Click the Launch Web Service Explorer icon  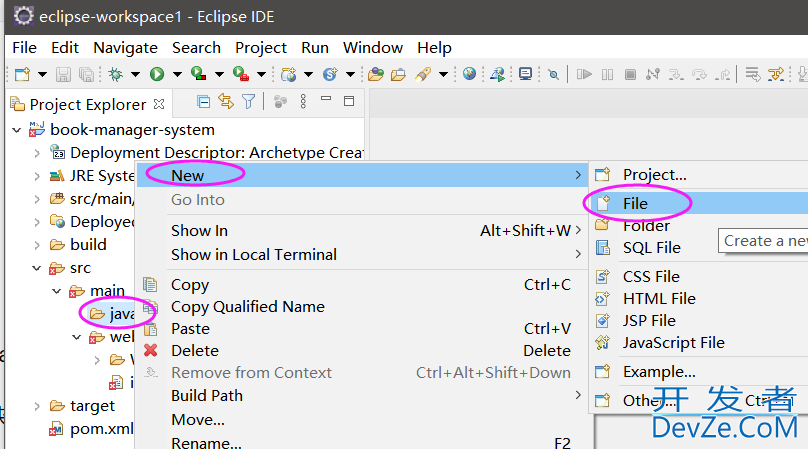[498, 75]
